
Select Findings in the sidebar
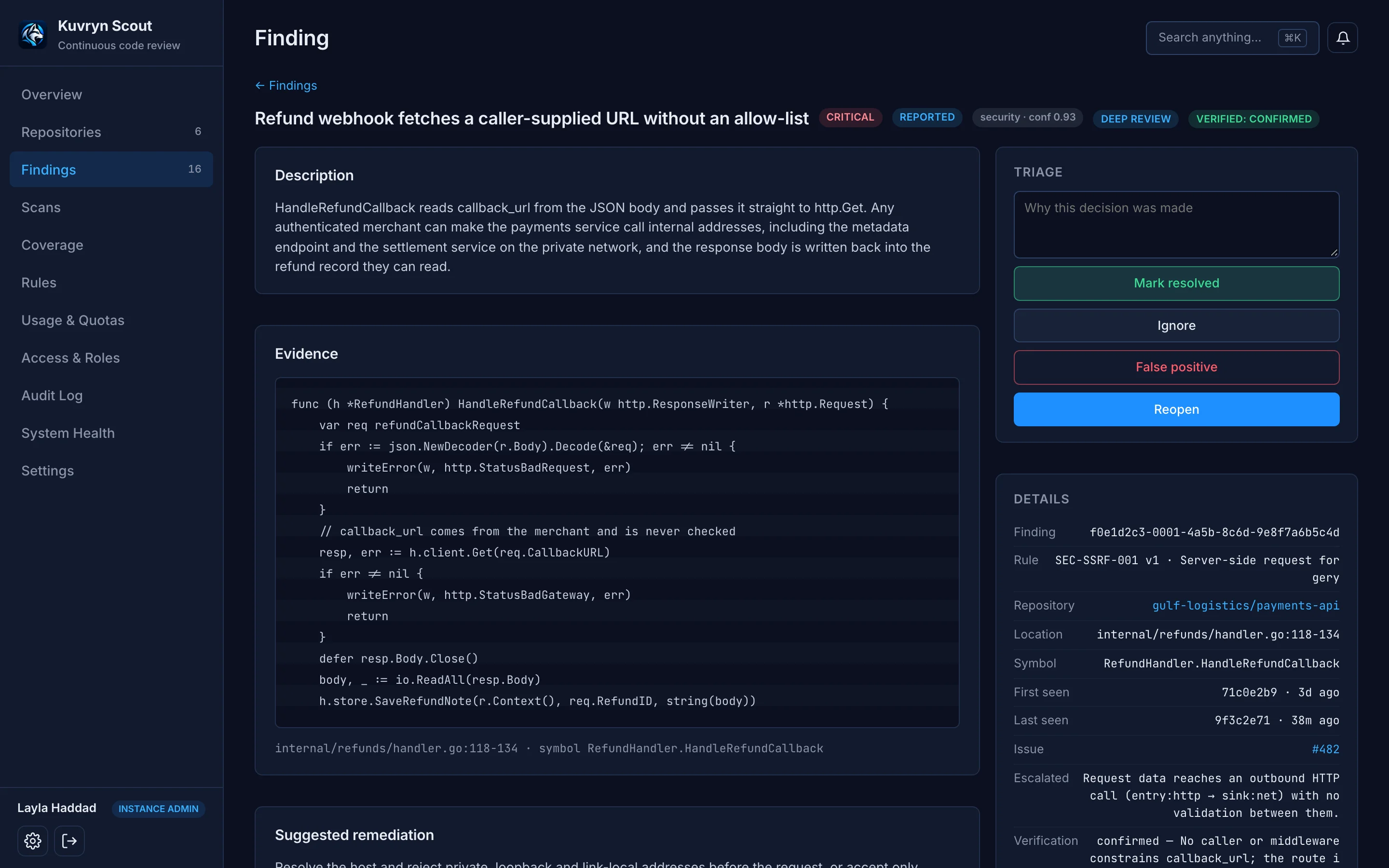111,169
